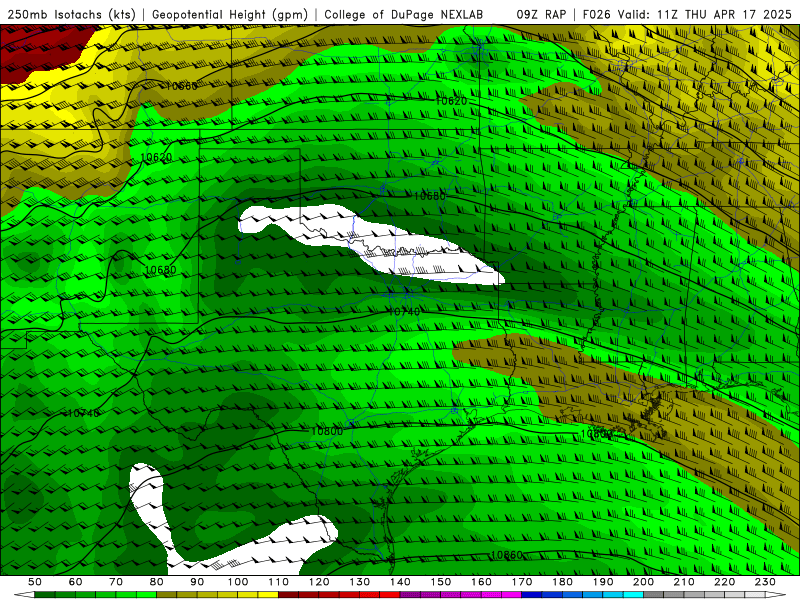Screen dimensions: 800x600
Task: Click the 170 value on the color scale
Action: pyautogui.click(x=521, y=582)
